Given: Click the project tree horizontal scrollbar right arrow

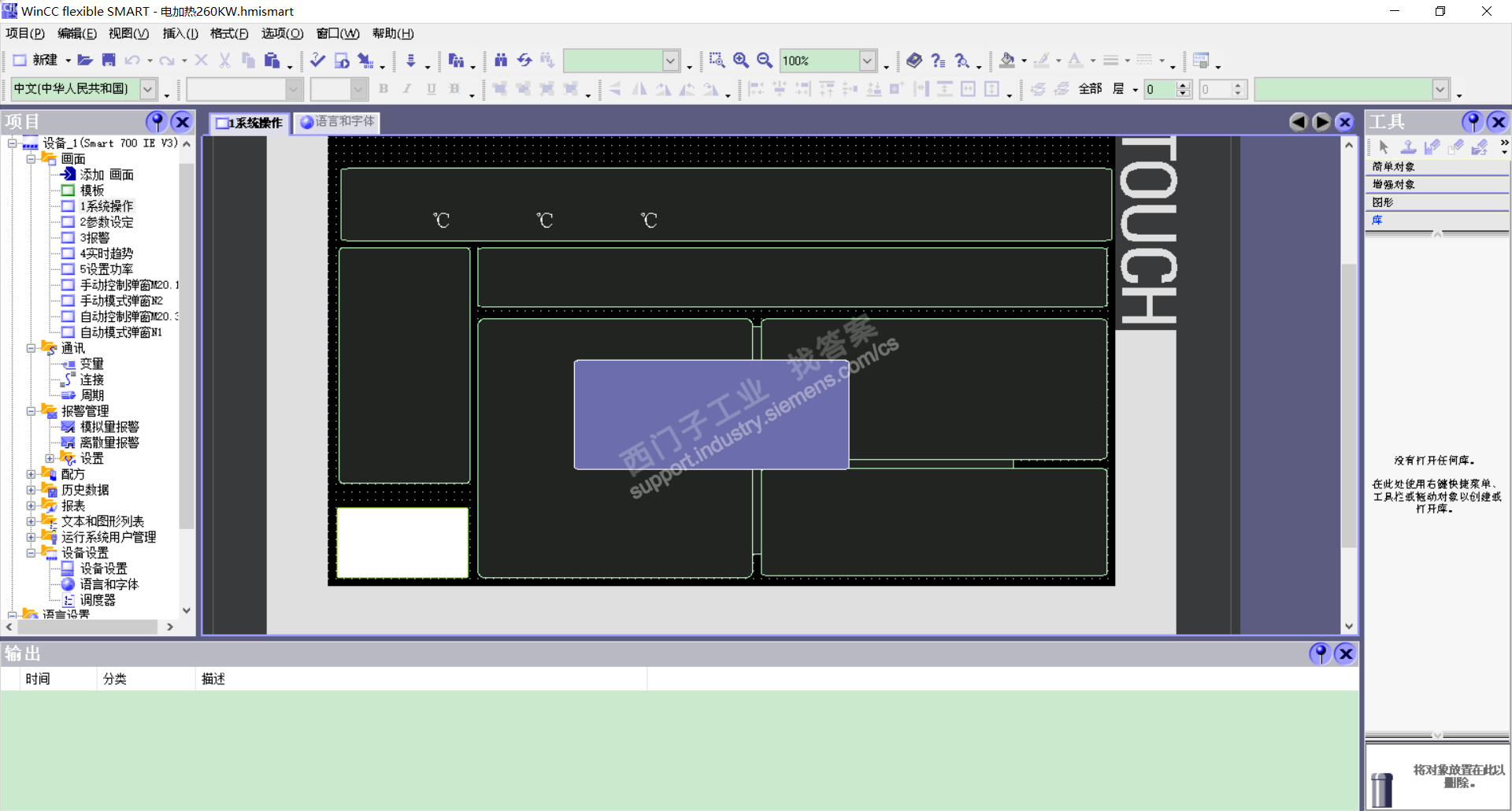Looking at the screenshot, I should pyautogui.click(x=170, y=628).
